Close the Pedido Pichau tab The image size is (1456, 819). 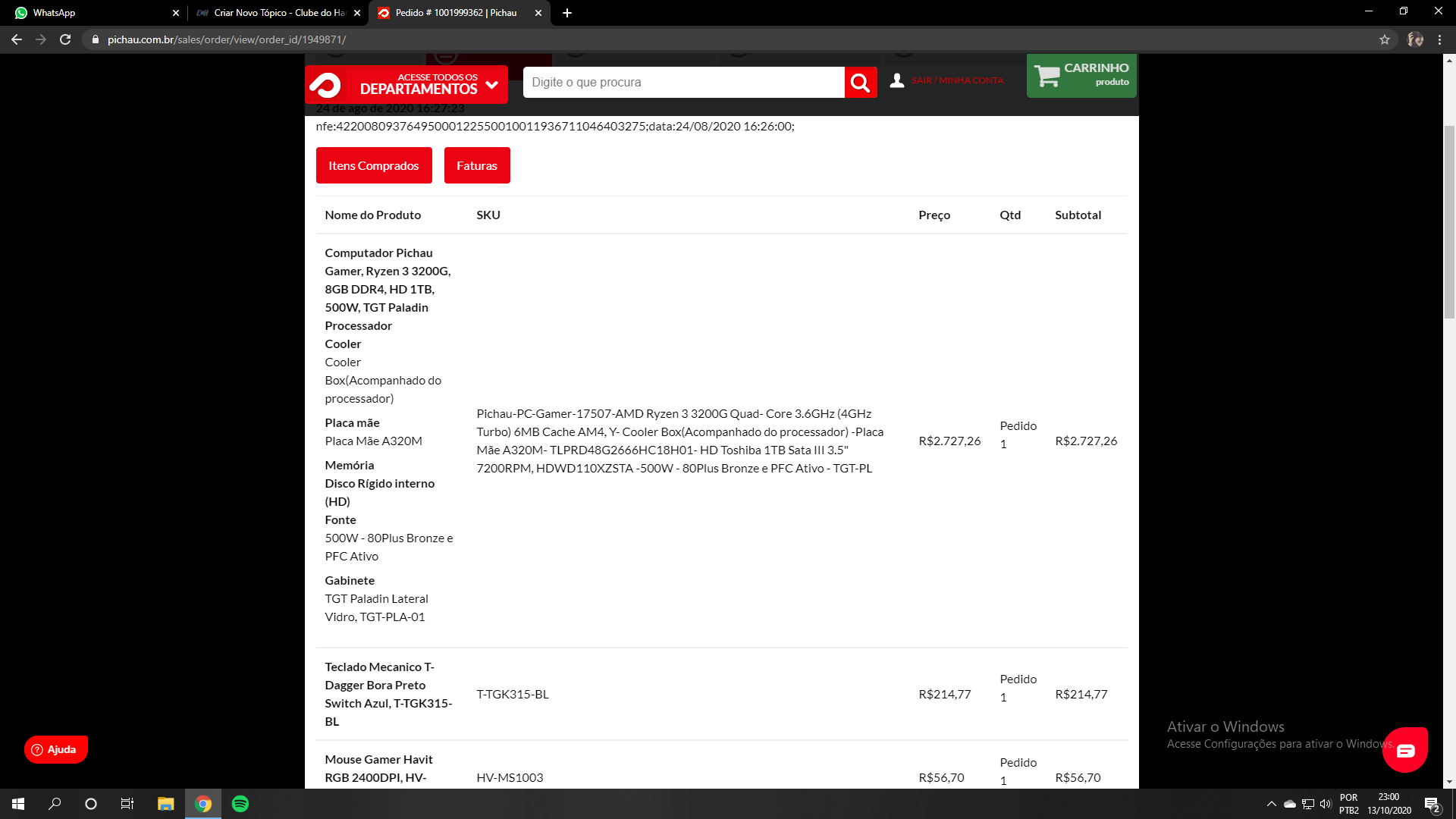538,13
